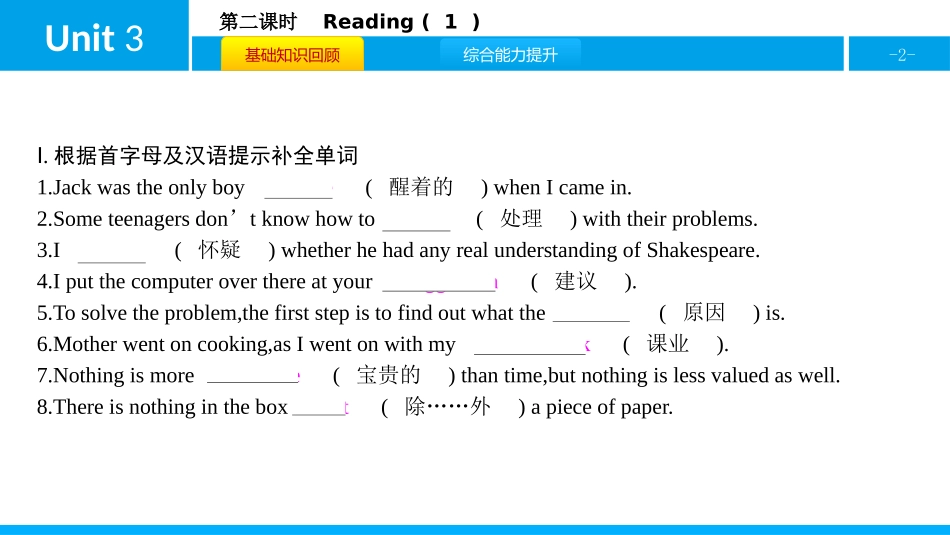Click the hint 怀疑 in sentence 3

[219, 250]
